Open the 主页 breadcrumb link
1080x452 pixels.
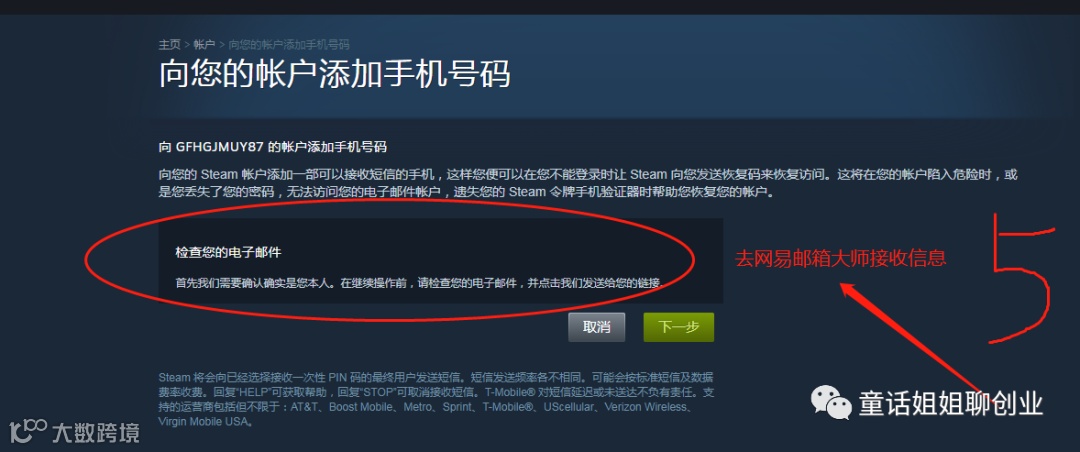click(x=169, y=45)
